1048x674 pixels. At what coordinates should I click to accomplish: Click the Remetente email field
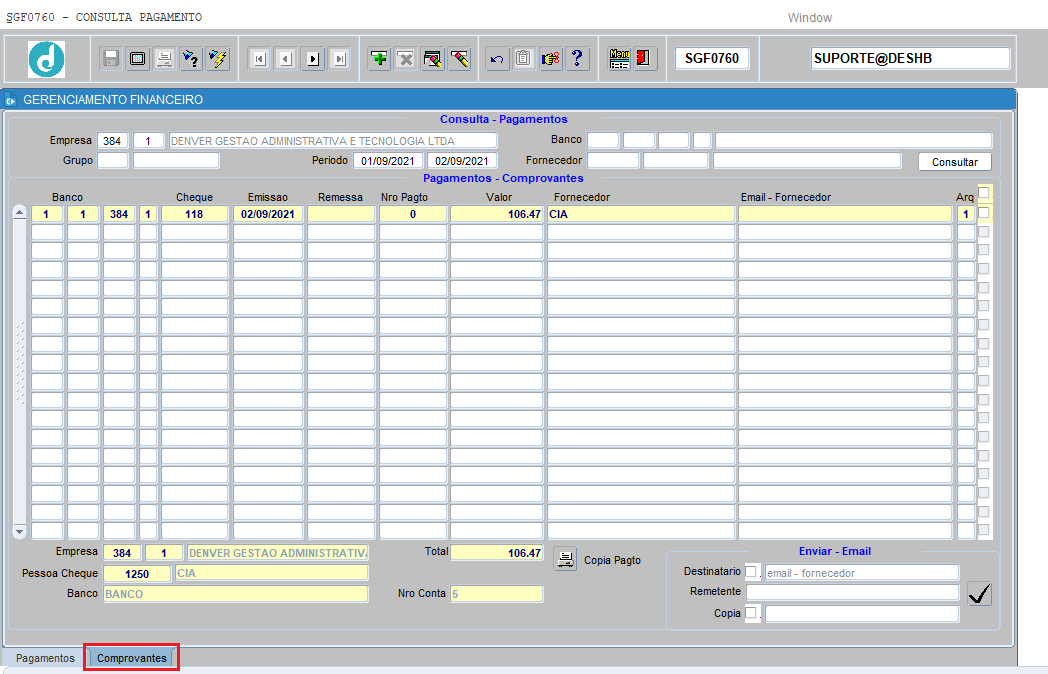[x=853, y=592]
